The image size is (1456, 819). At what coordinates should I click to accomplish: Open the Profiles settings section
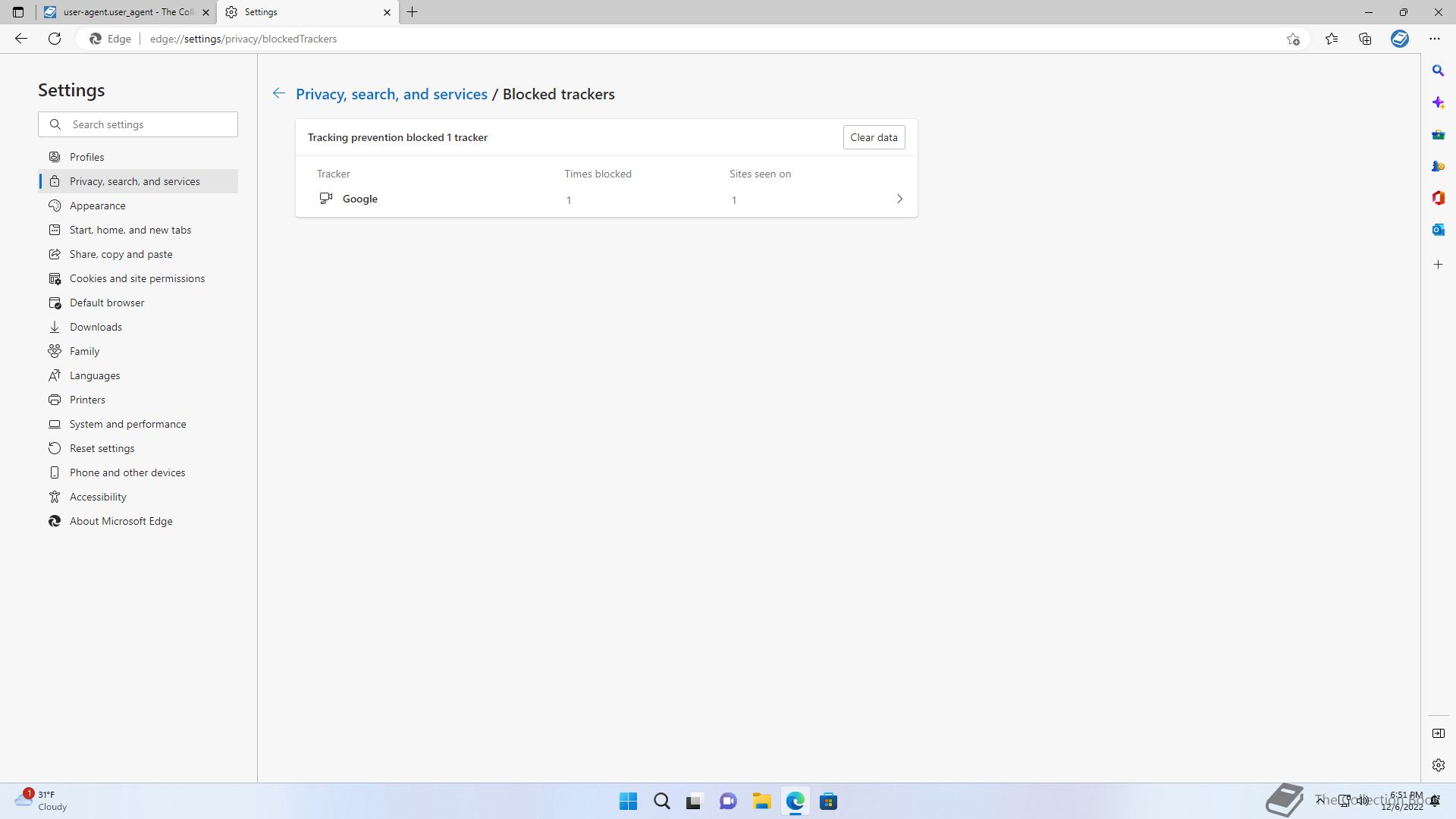point(86,157)
